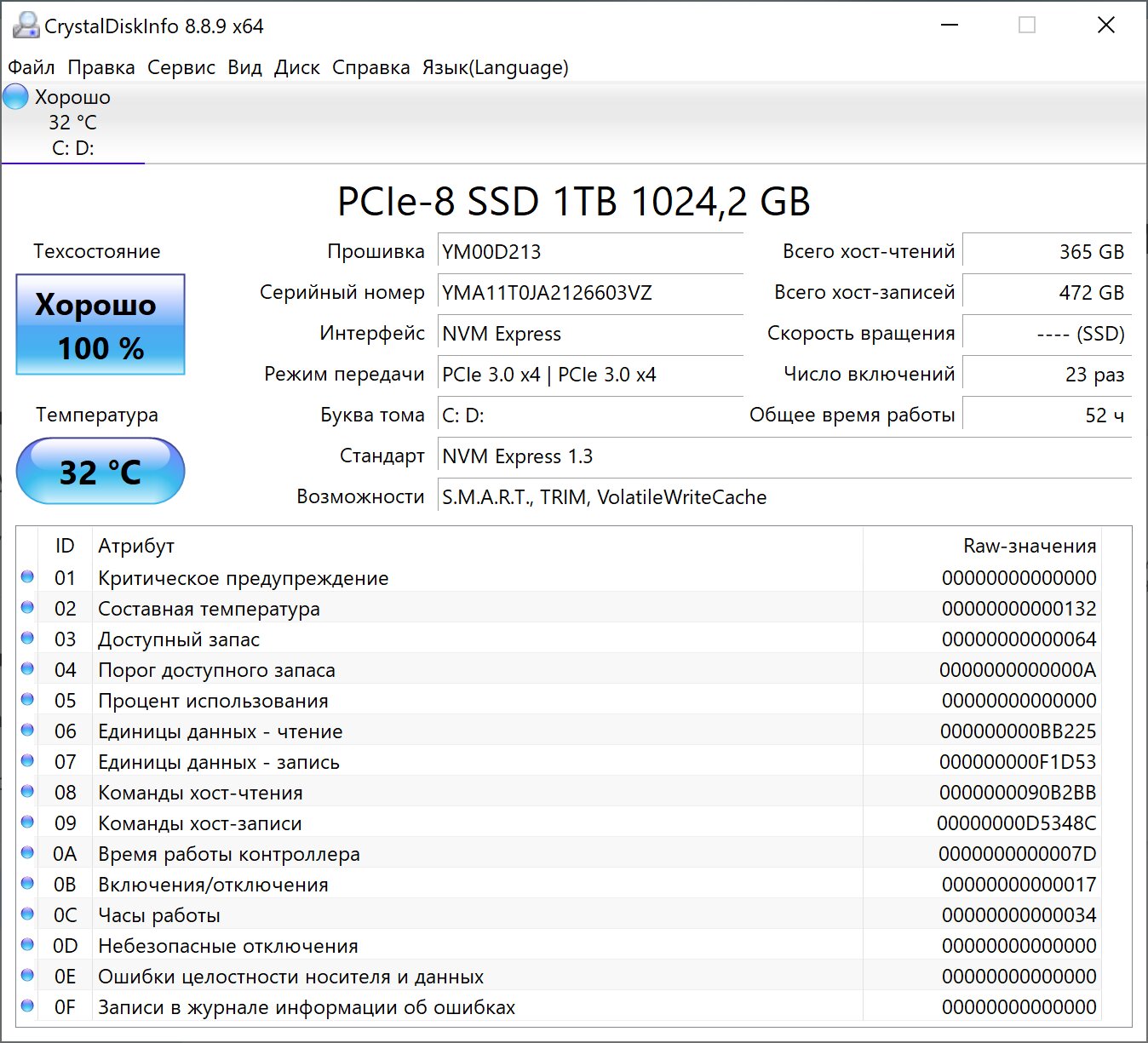1148x1043 pixels.
Task: Click the Хорошо 100 % health status button
Action: point(100,324)
